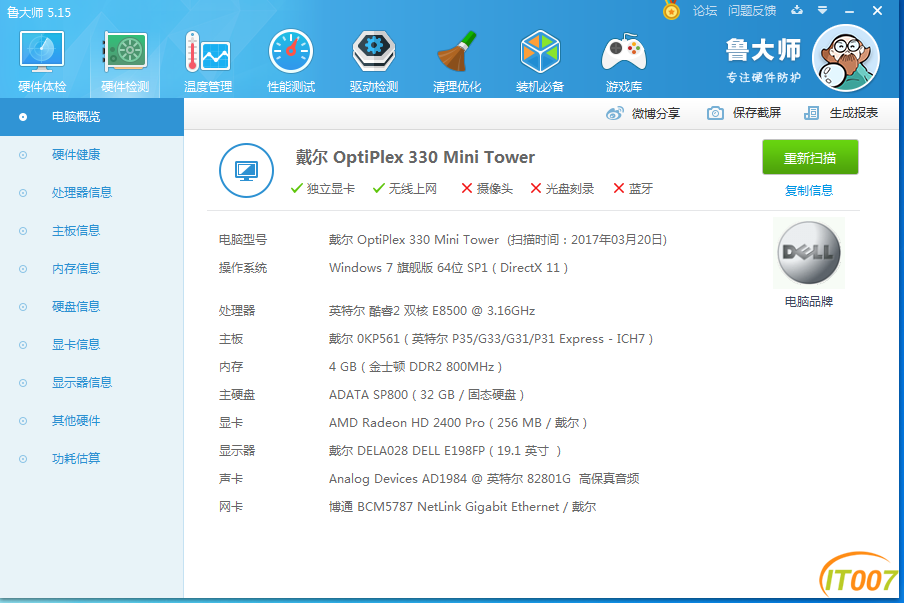Click the computer monitor circle icon

tap(246, 171)
